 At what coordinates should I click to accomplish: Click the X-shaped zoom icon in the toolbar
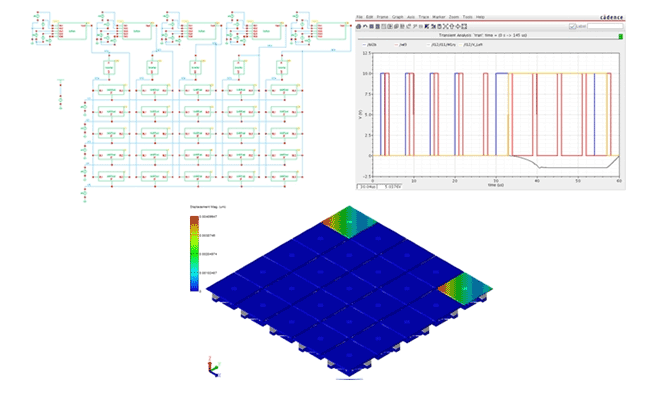click(445, 26)
